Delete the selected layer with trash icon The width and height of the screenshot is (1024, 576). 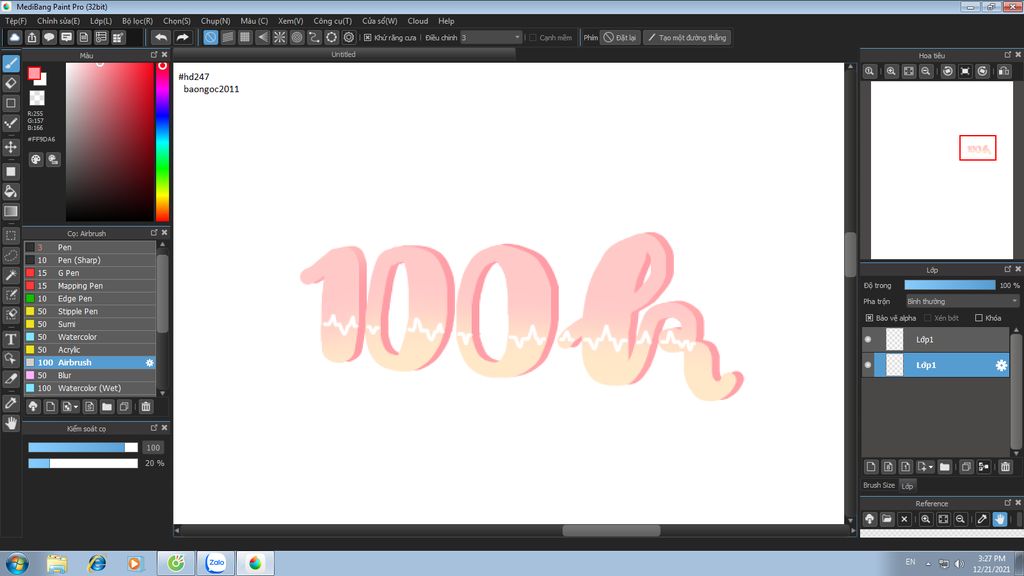1005,466
